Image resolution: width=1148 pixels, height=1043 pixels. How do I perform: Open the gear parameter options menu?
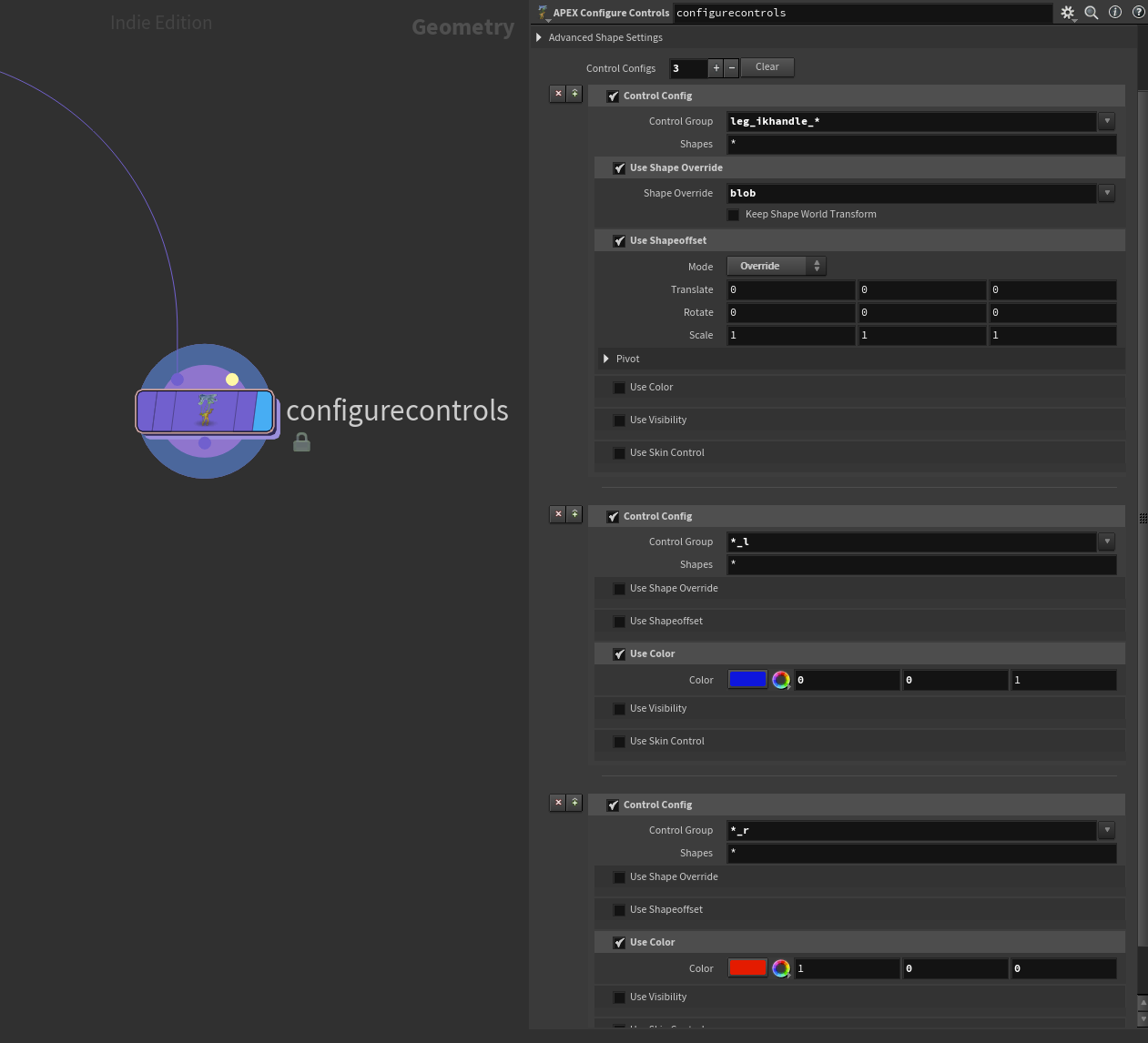click(1066, 13)
